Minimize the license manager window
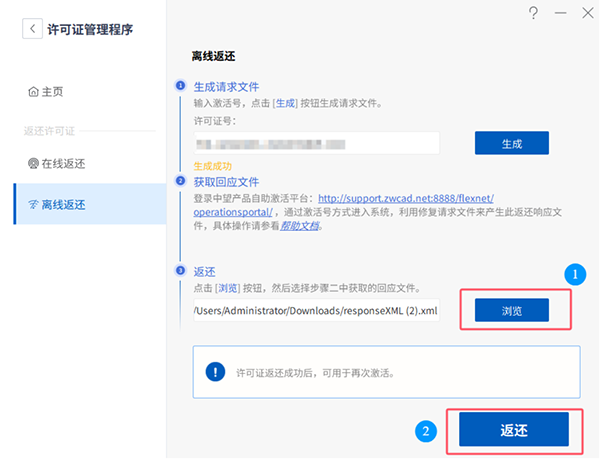 pos(561,13)
